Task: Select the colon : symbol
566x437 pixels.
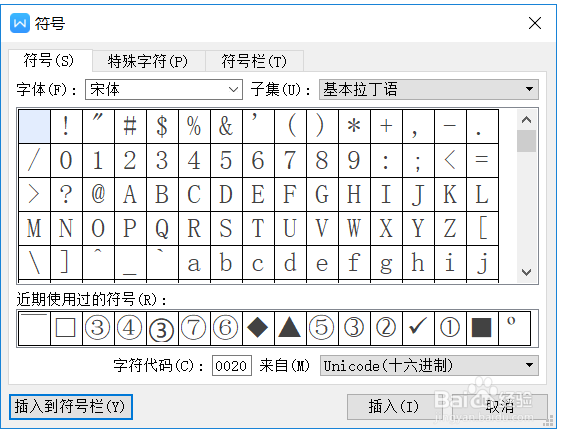Action: click(x=386, y=161)
